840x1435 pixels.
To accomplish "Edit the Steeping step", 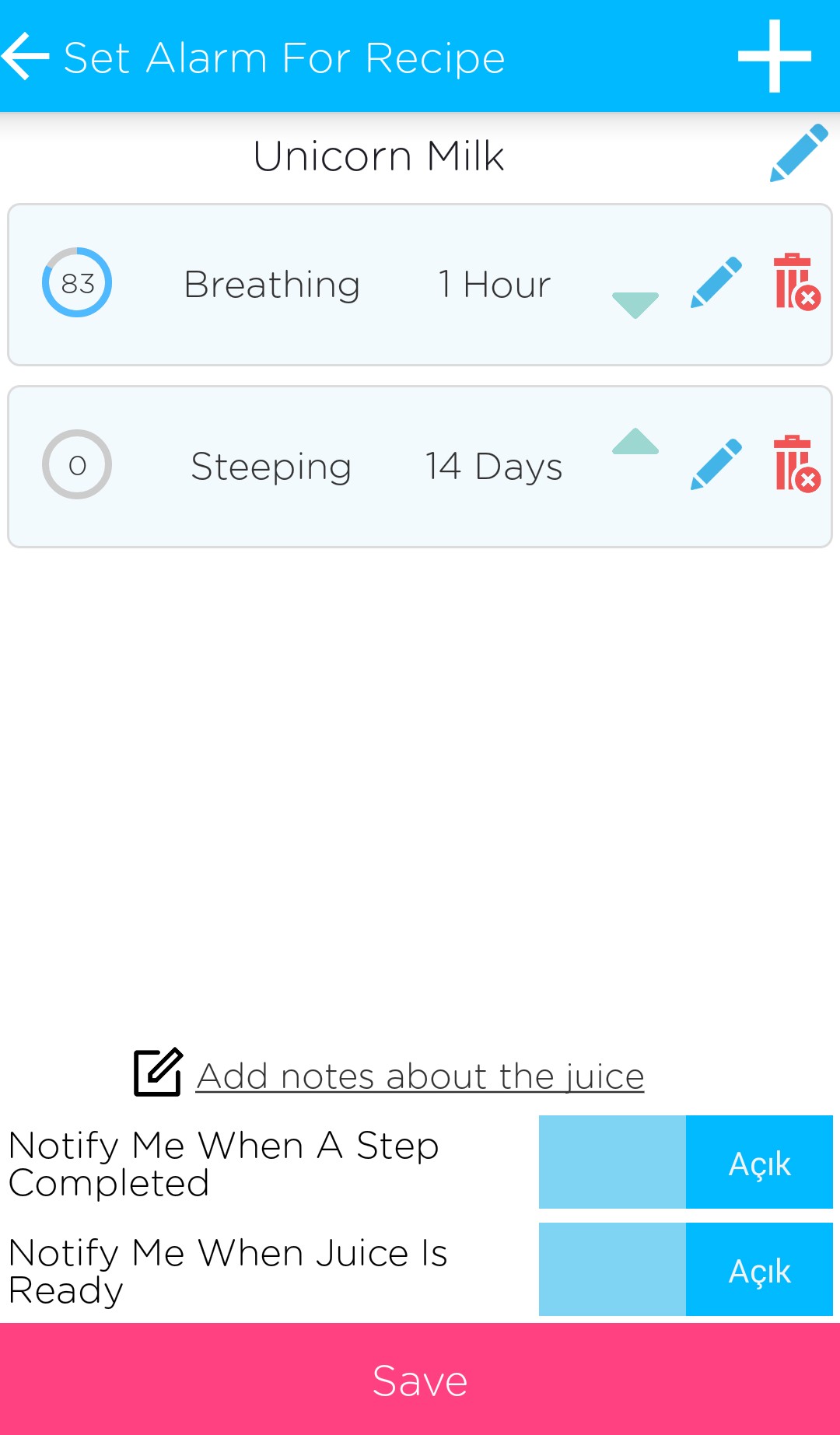I will (716, 464).
